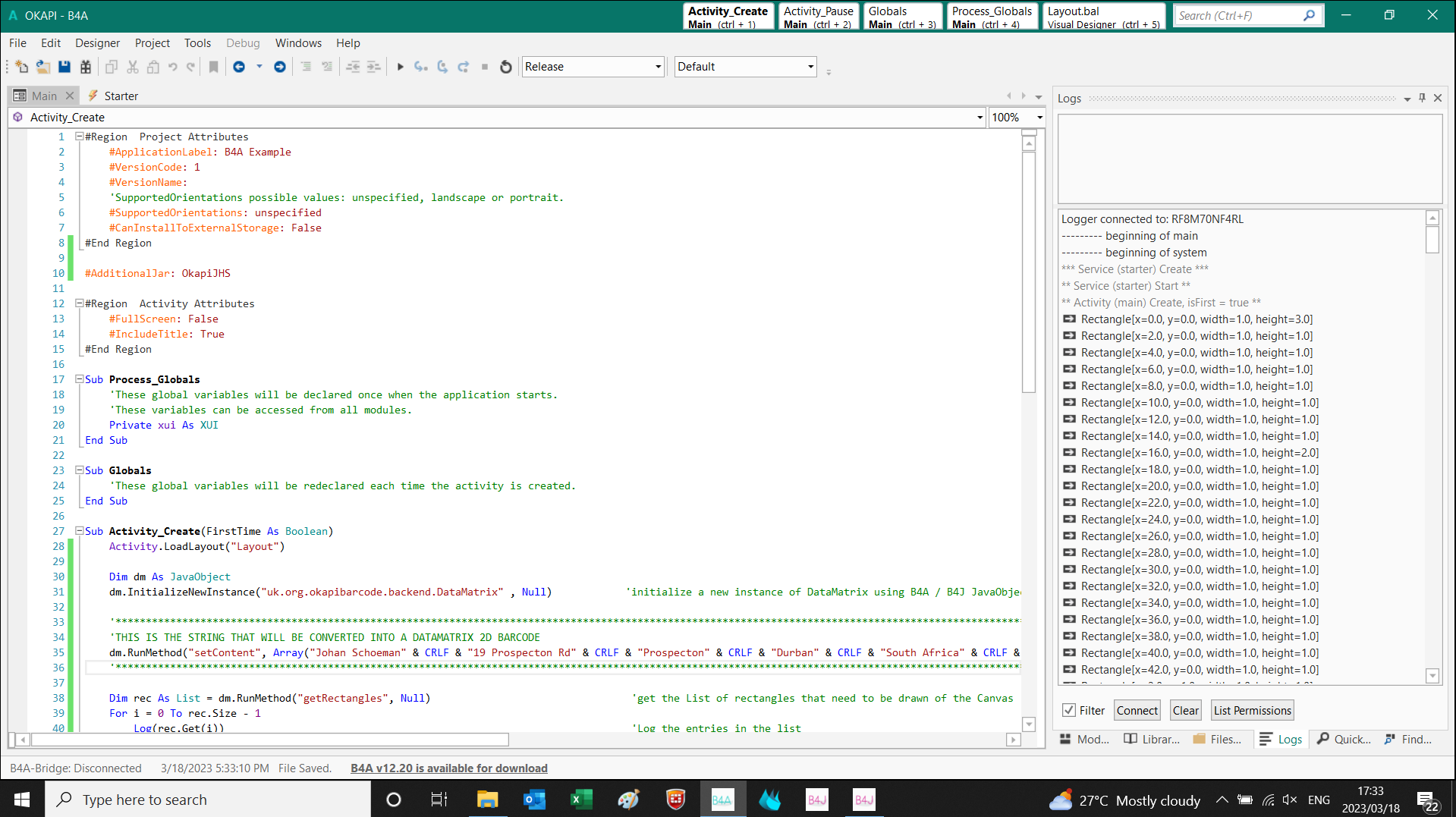Open the Designer menu
This screenshot has width=1456, height=817.
tap(97, 43)
